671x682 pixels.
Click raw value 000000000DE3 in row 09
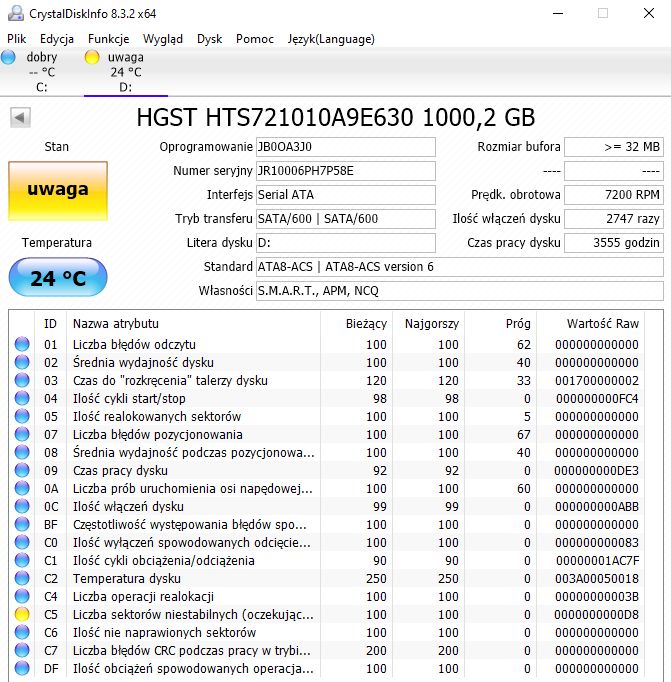pos(596,470)
